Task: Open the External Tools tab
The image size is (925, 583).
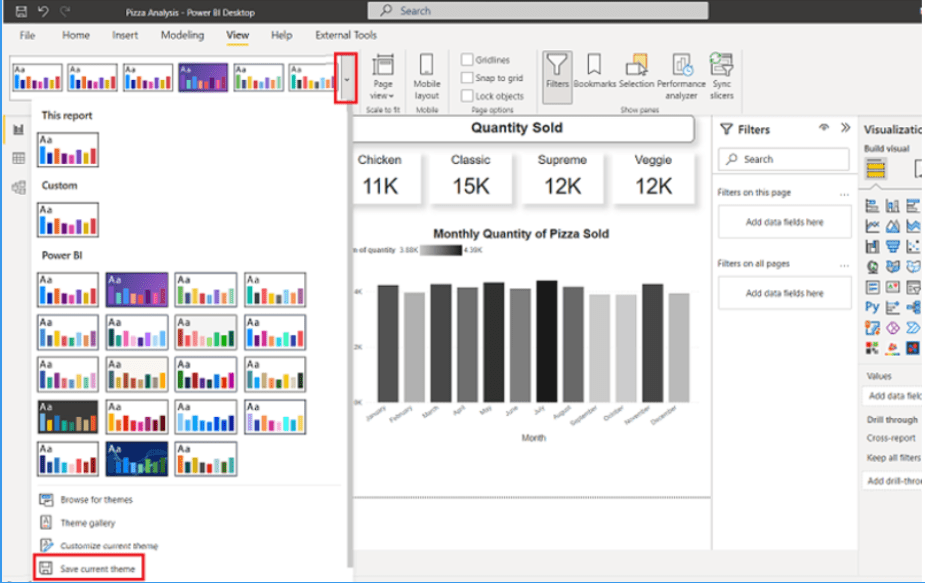Action: tap(346, 35)
